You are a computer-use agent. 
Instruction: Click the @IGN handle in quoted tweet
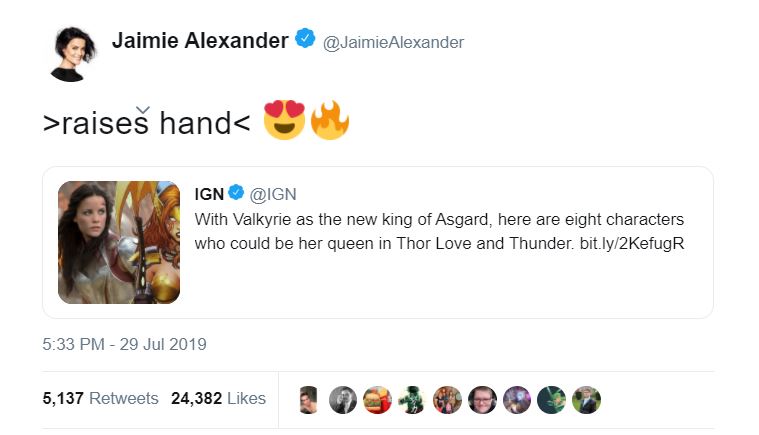272,193
